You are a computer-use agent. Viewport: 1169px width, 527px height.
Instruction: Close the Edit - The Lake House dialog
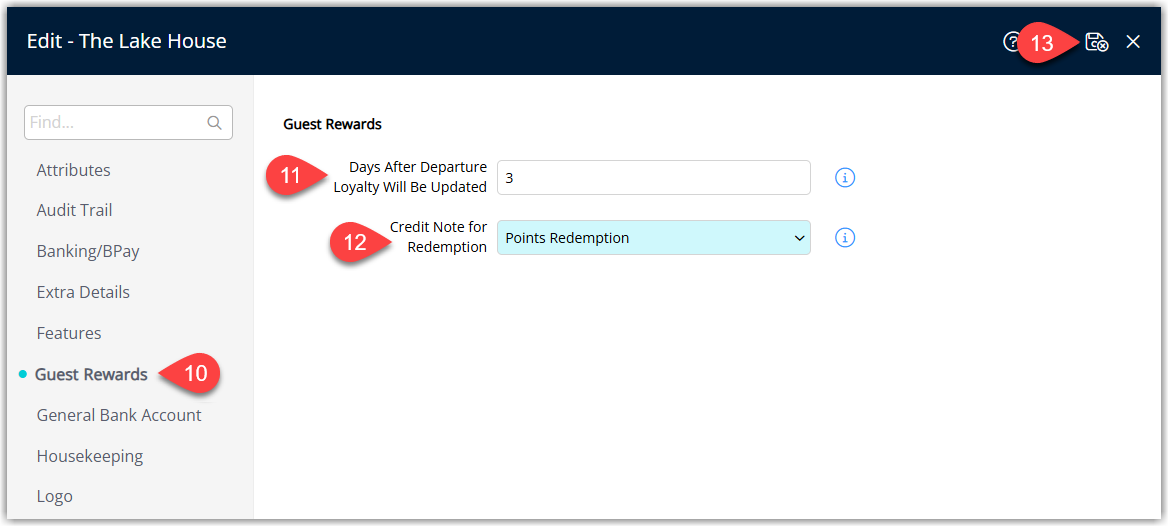tap(1133, 42)
